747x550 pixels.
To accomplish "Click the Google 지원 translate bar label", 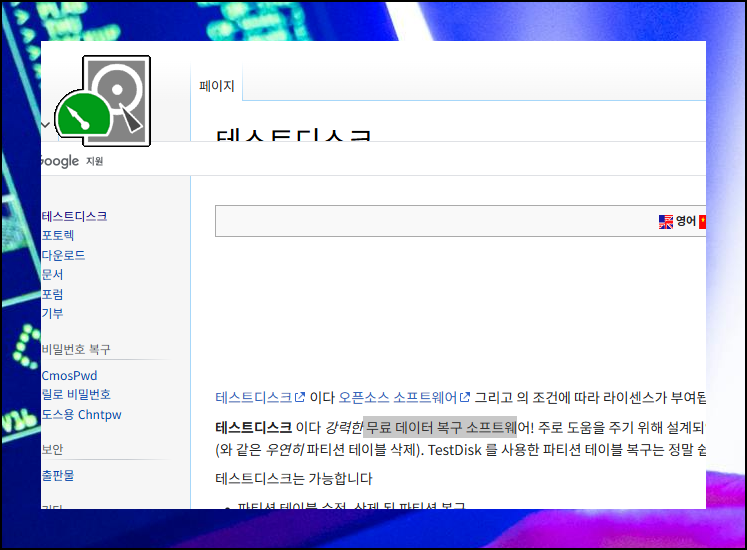I will pyautogui.click(x=72, y=161).
